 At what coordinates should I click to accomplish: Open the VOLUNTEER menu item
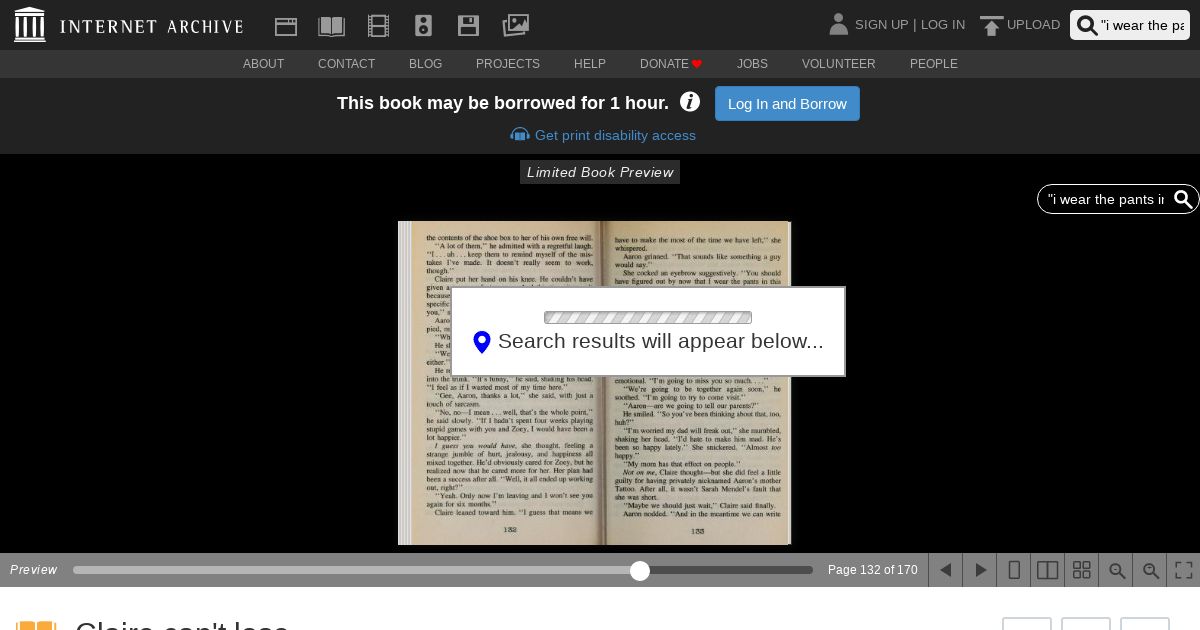click(x=838, y=64)
